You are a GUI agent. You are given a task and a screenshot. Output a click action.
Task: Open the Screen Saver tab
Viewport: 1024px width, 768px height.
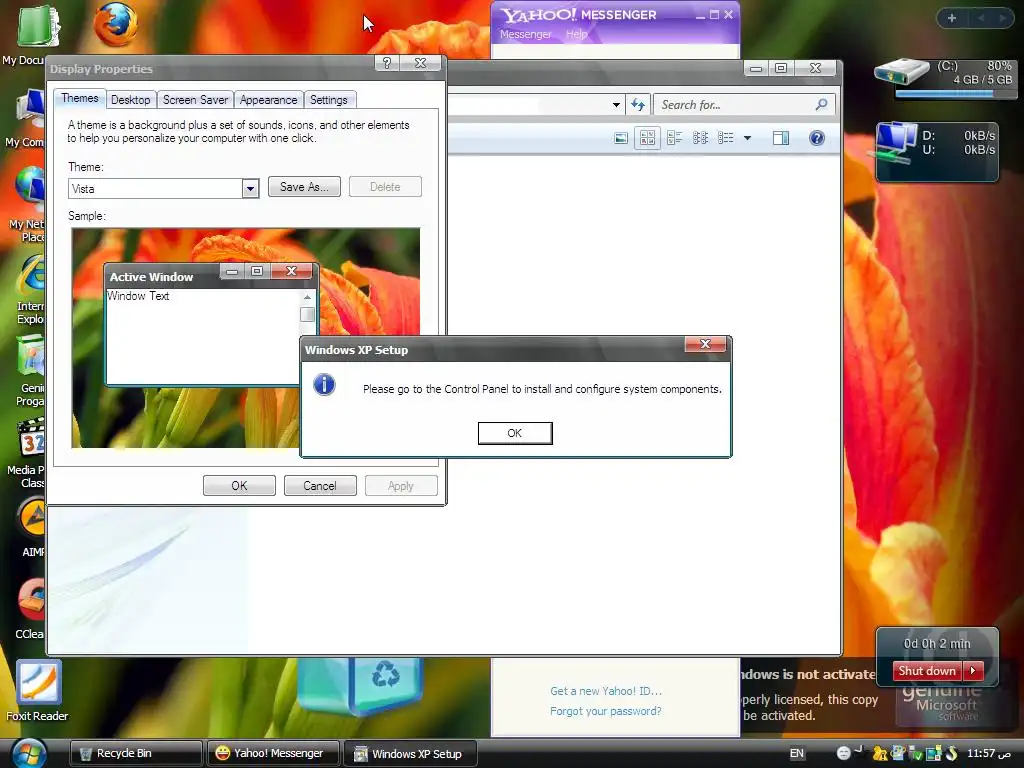pyautogui.click(x=195, y=100)
